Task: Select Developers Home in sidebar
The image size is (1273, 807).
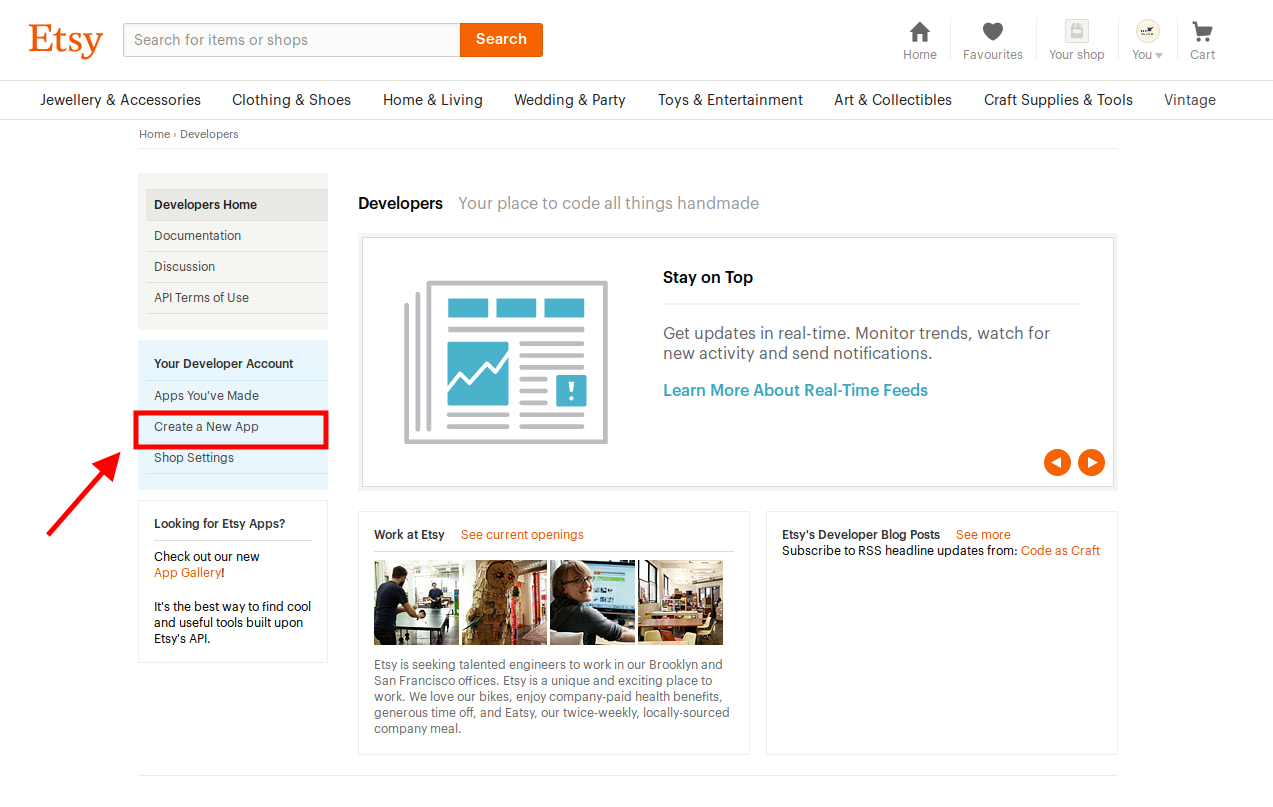Action: 237,205
